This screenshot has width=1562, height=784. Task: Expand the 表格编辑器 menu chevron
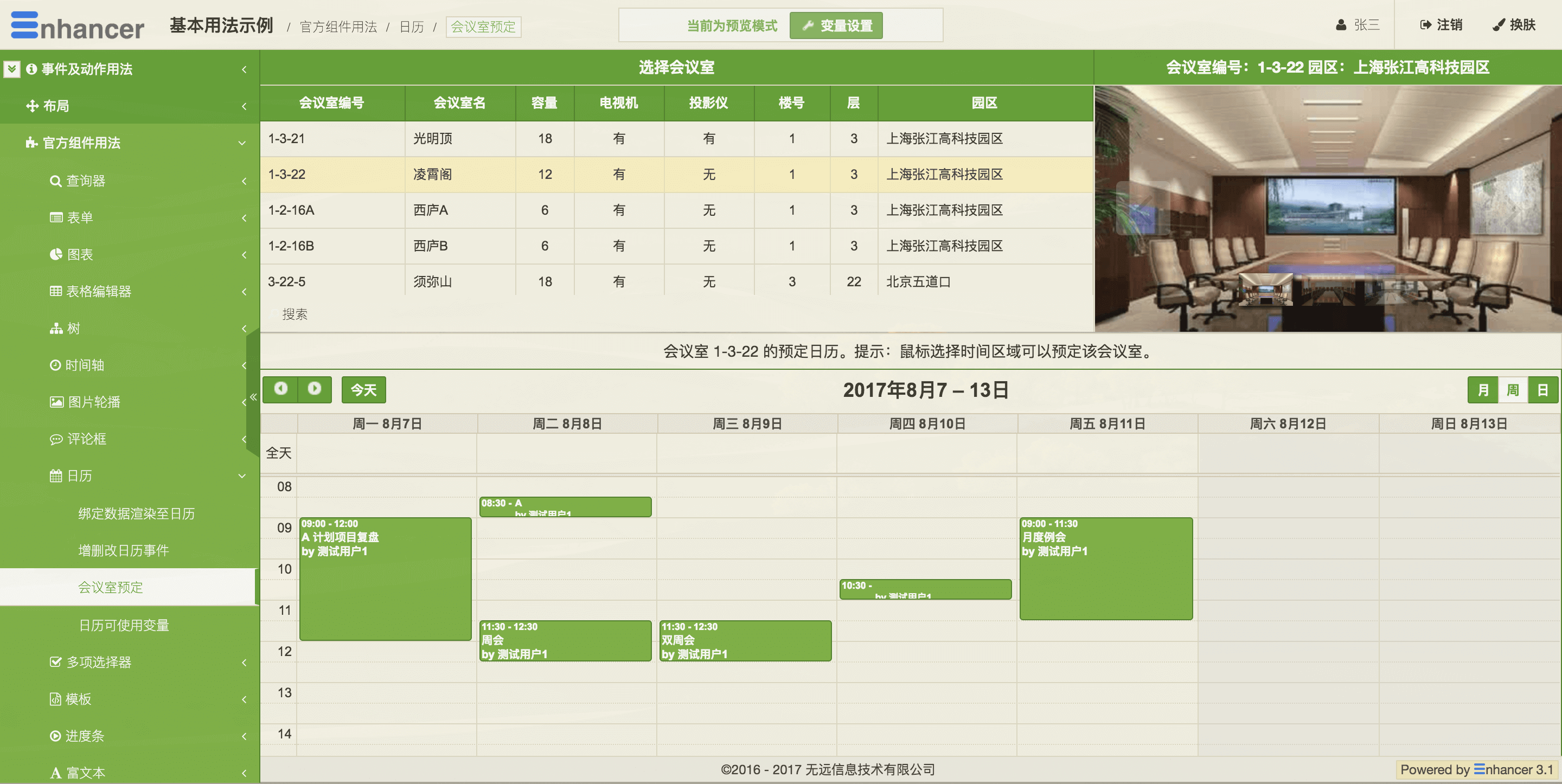point(244,291)
